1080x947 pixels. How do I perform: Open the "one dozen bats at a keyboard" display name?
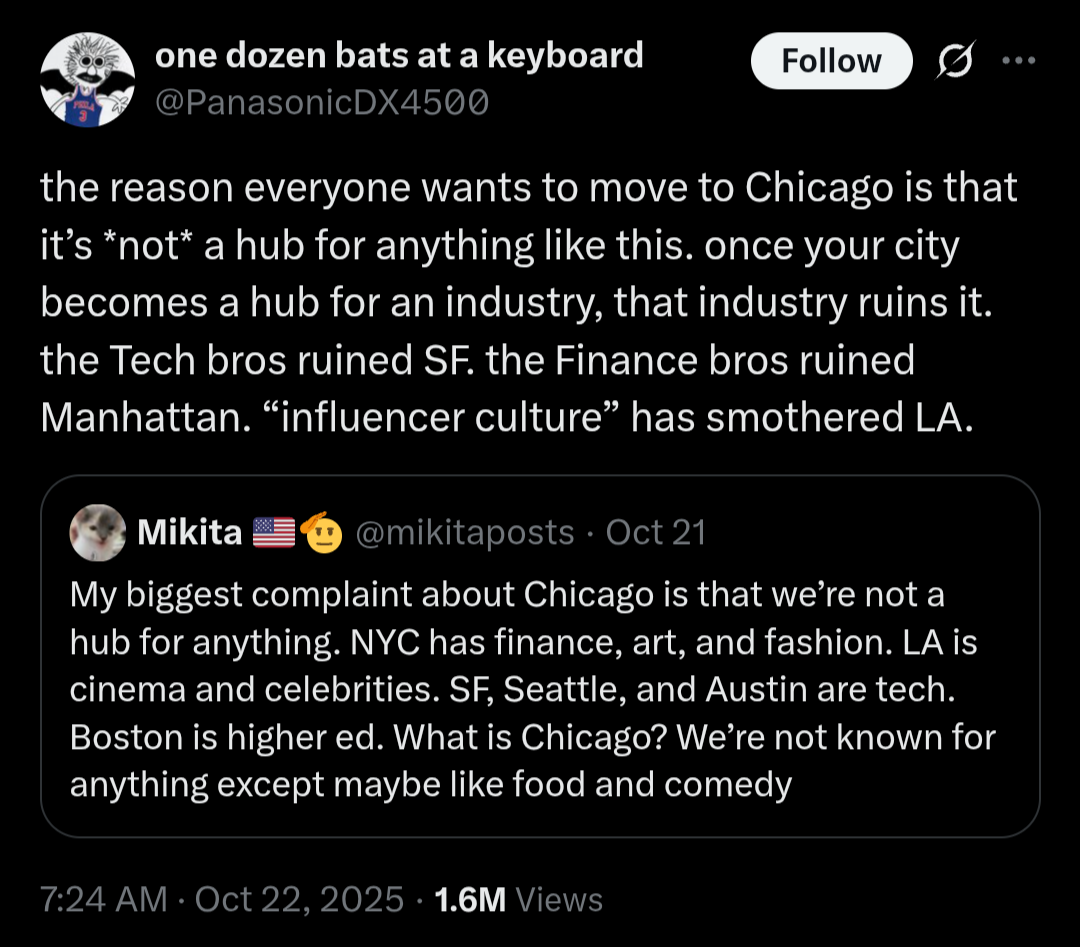(398, 55)
